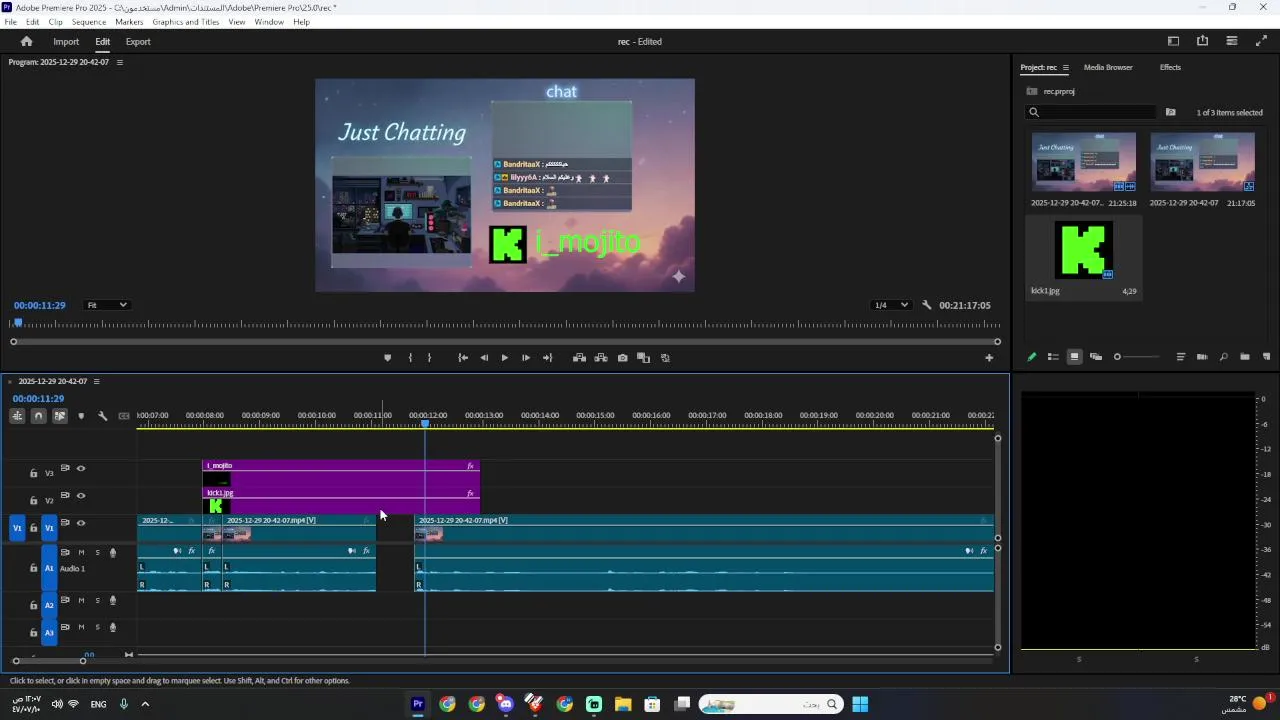Step forward one frame
Image resolution: width=1280 pixels, height=720 pixels.
click(x=526, y=358)
